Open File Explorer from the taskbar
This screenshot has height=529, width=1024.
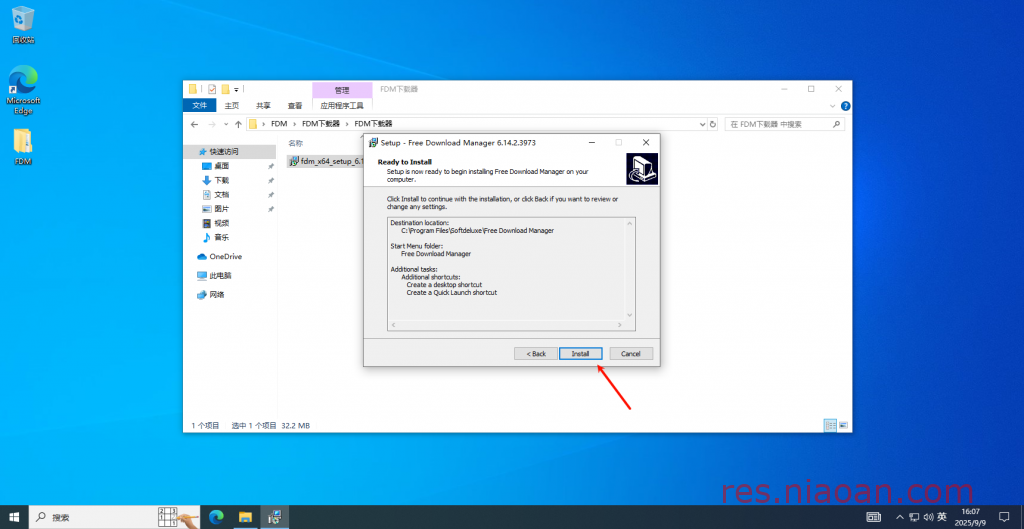tap(246, 517)
